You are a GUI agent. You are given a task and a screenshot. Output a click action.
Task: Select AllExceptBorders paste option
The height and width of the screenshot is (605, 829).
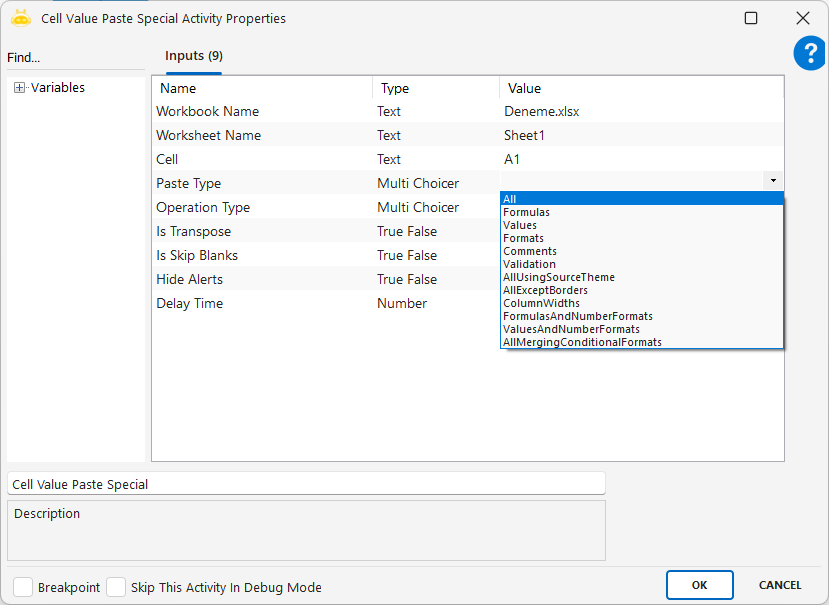click(x=545, y=290)
